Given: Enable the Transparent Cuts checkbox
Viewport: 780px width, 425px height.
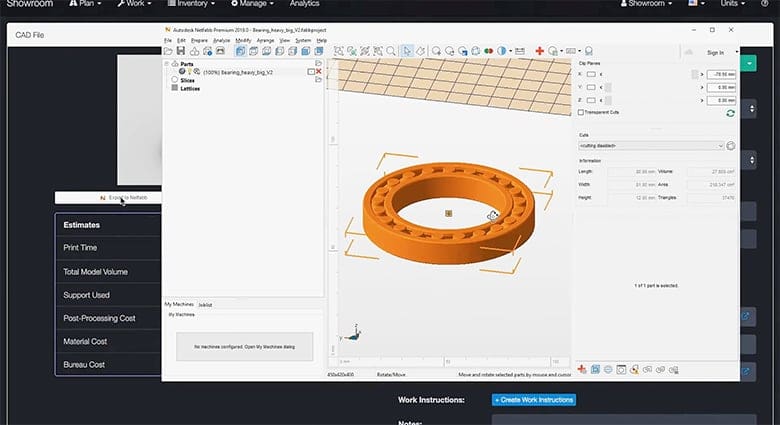Looking at the screenshot, I should (x=582, y=113).
